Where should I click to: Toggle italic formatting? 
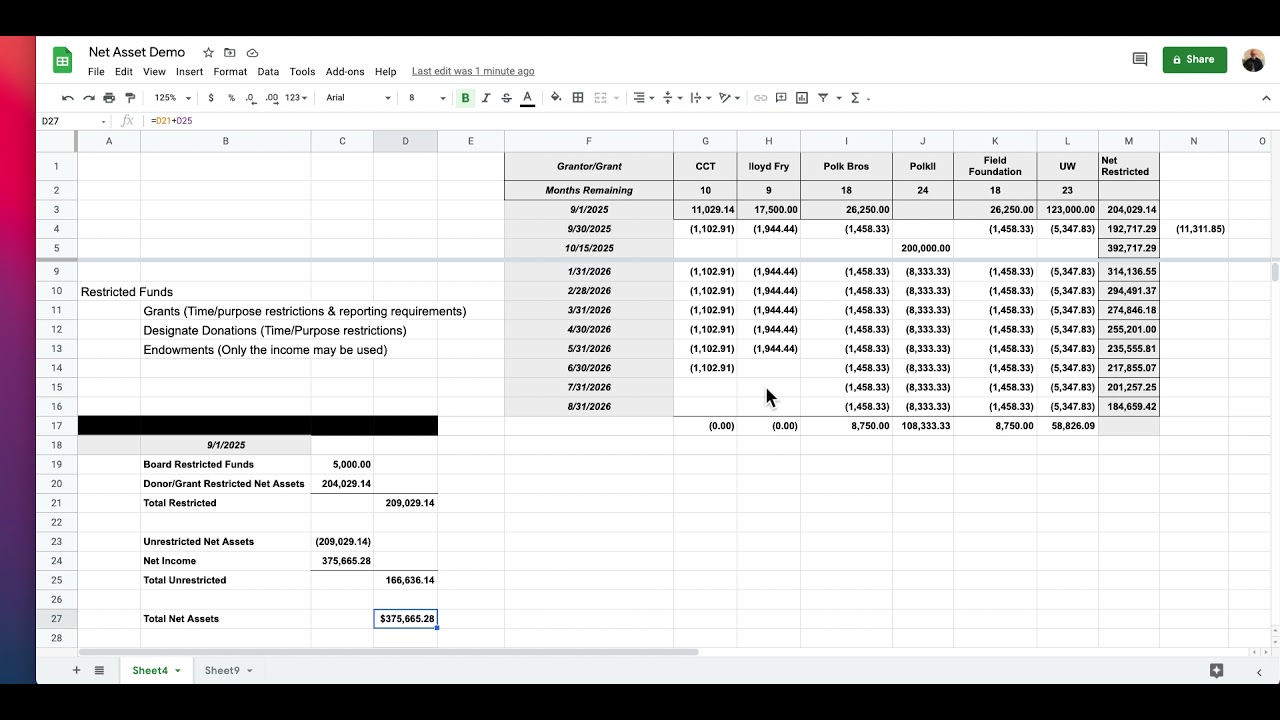[486, 98]
